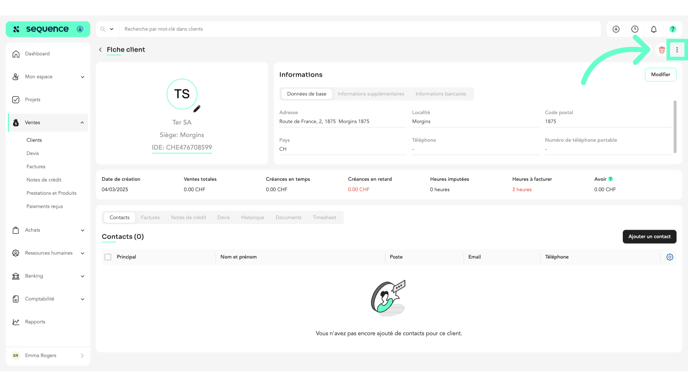Viewport: 688px width, 387px height.
Task: Click the Mon espace person icon
Action: point(16,77)
